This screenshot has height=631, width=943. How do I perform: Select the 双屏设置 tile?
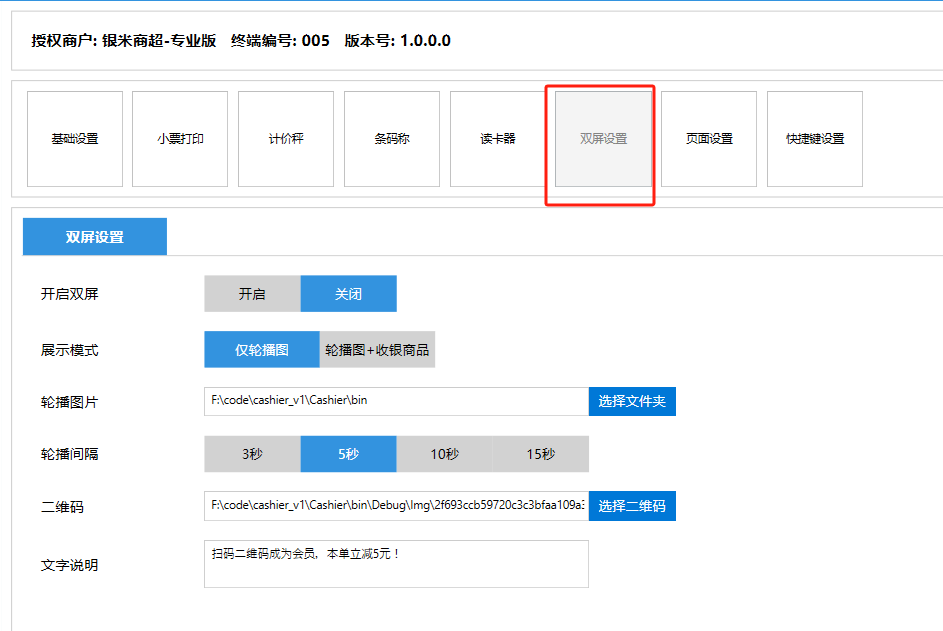(603, 139)
